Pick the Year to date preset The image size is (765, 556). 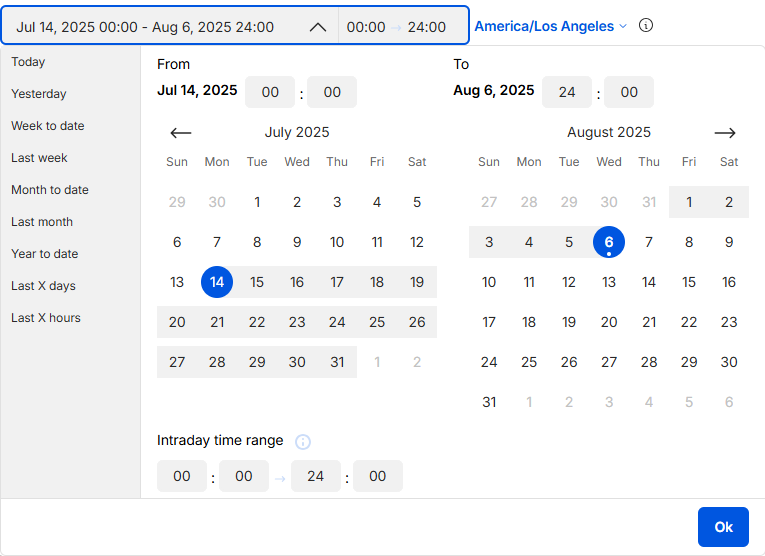[x=45, y=254]
